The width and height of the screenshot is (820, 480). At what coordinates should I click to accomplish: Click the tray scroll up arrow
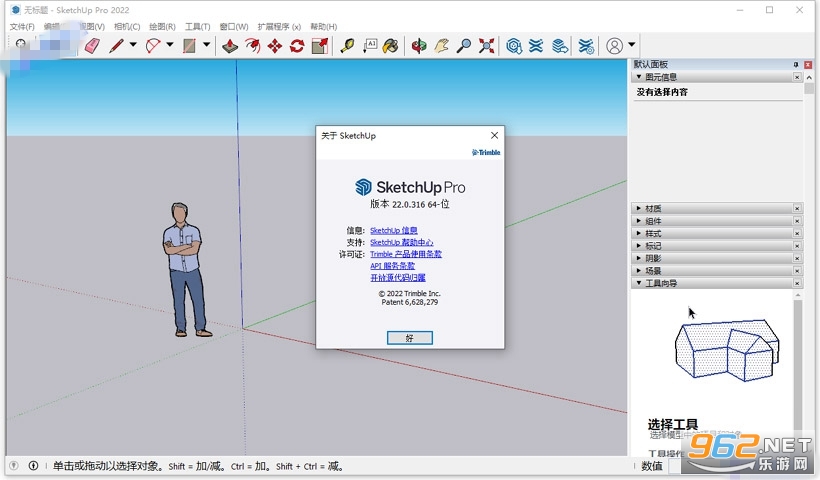[x=809, y=77]
